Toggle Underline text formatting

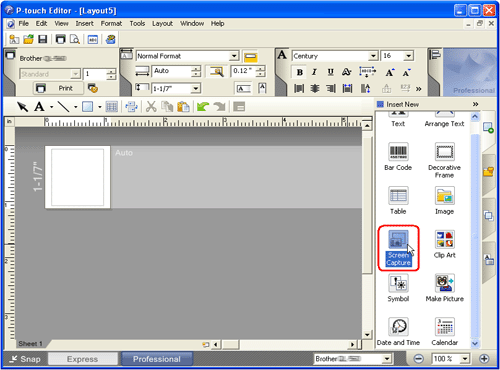[330, 72]
